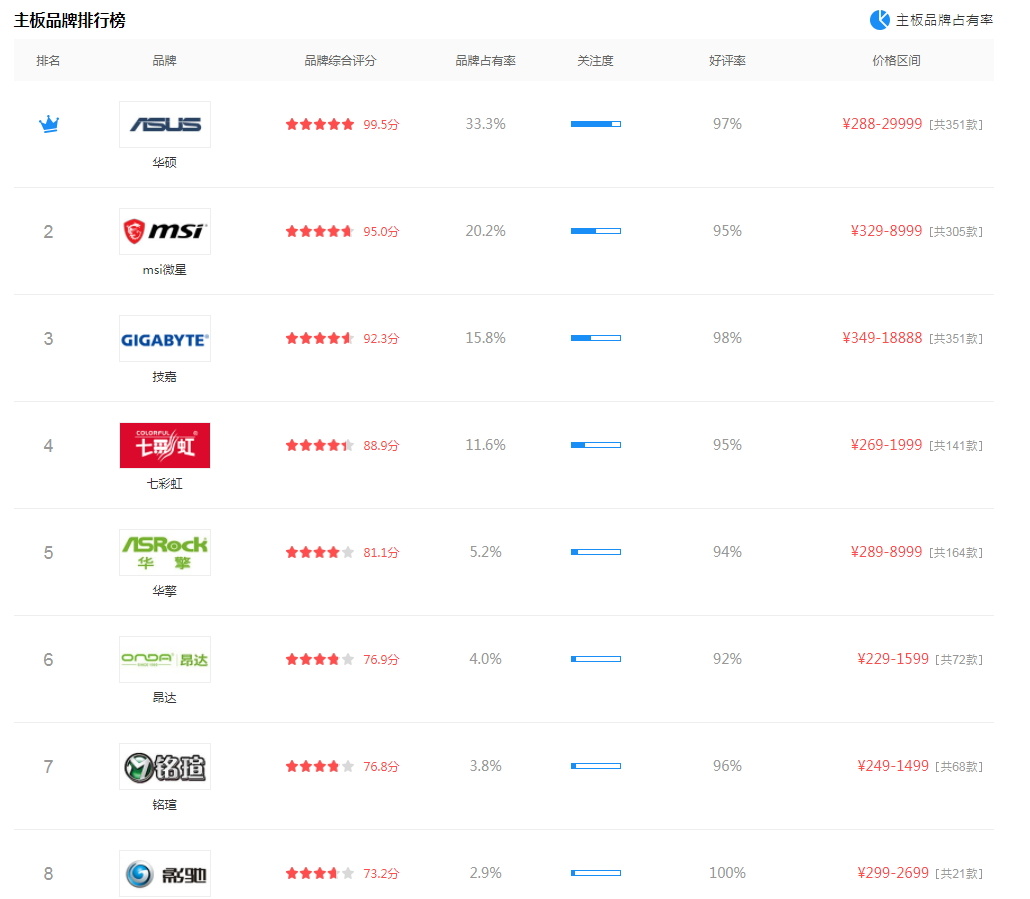Screen dimensions: 1030x899
Task: Open the 主板品牌占有率 link
Action: (944, 20)
